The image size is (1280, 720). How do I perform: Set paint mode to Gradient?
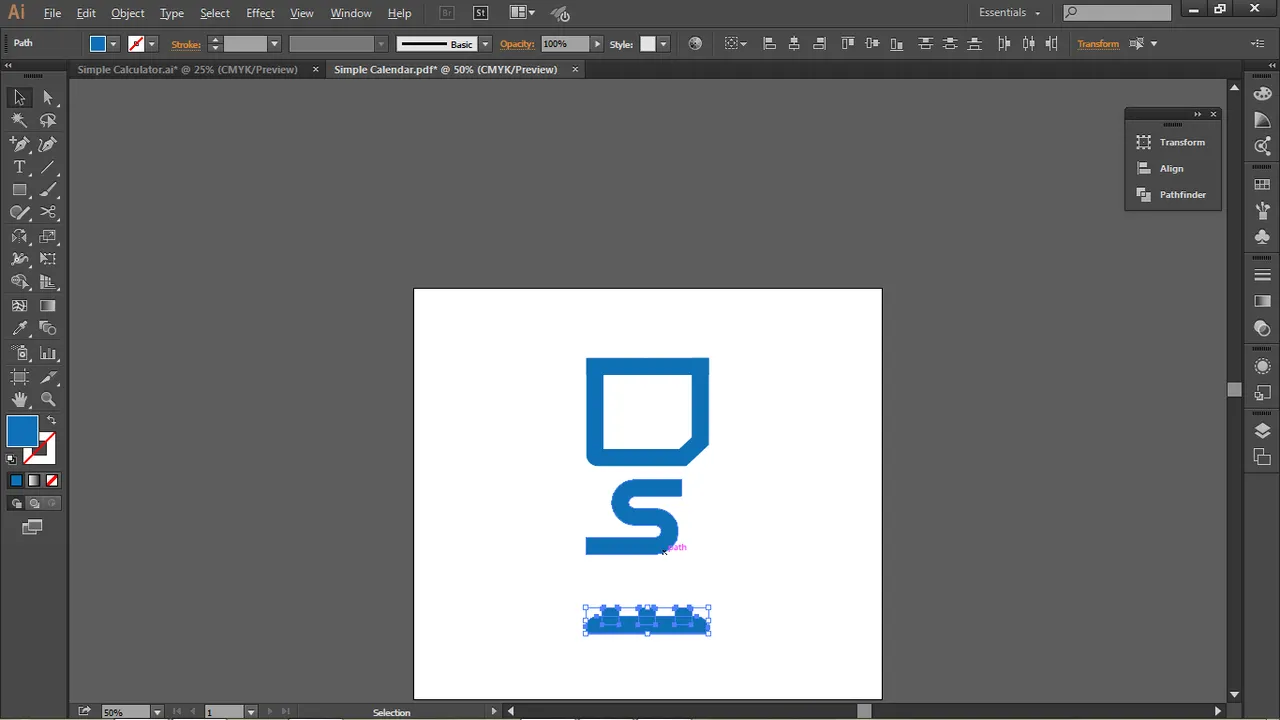[34, 481]
